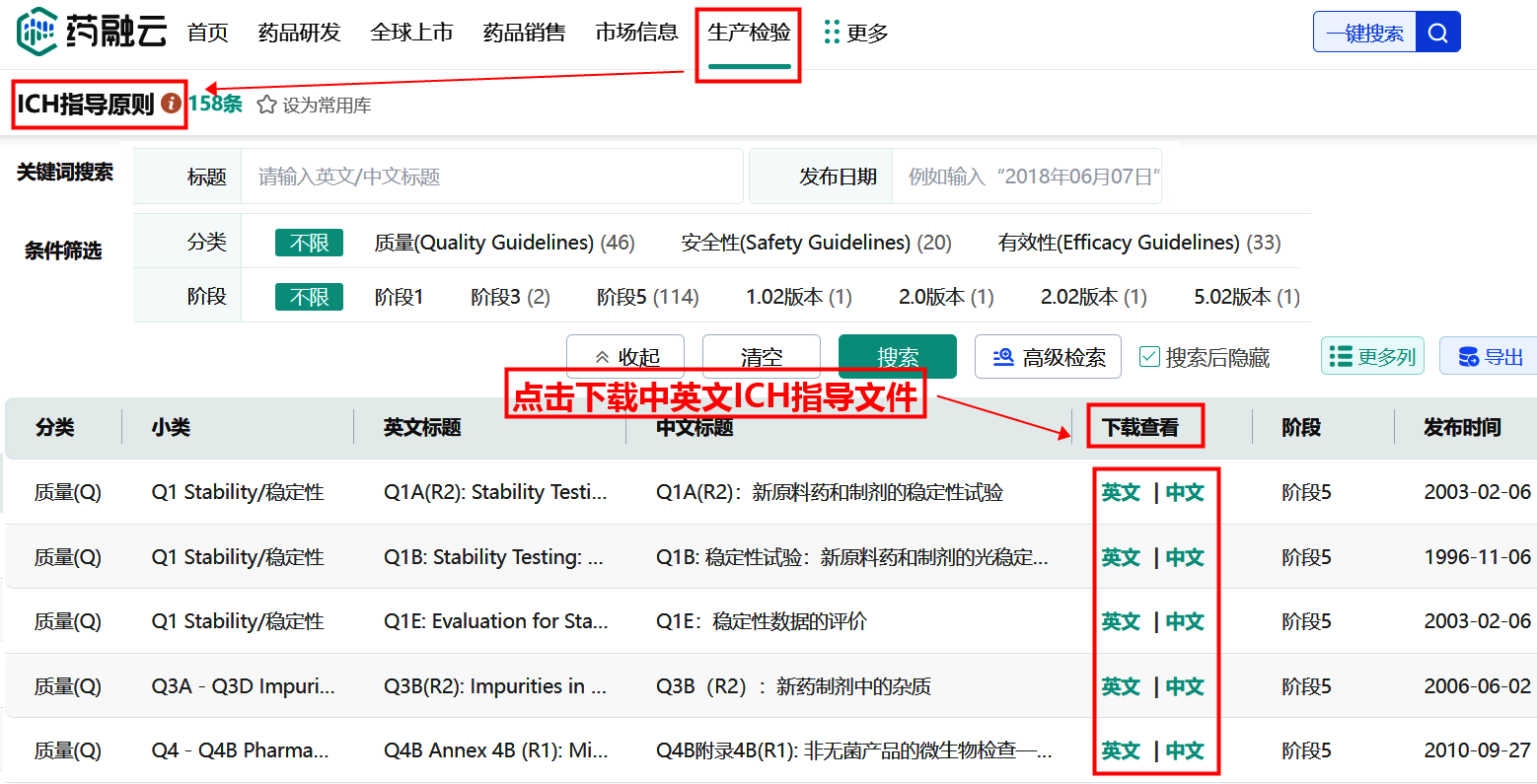This screenshot has width=1537, height=784.
Task: Click the date cell 1996-11-06
Action: 1477,557
